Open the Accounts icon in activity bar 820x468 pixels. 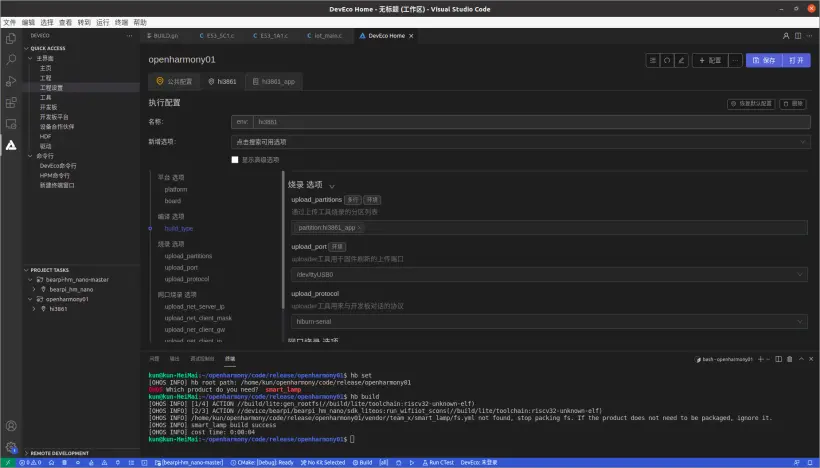(11, 426)
